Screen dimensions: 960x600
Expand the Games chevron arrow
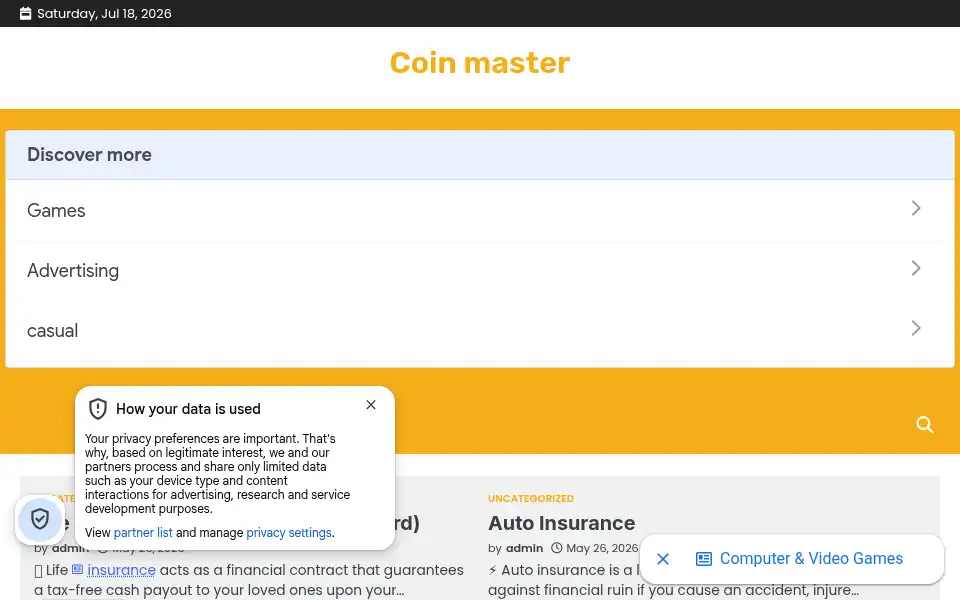click(916, 208)
